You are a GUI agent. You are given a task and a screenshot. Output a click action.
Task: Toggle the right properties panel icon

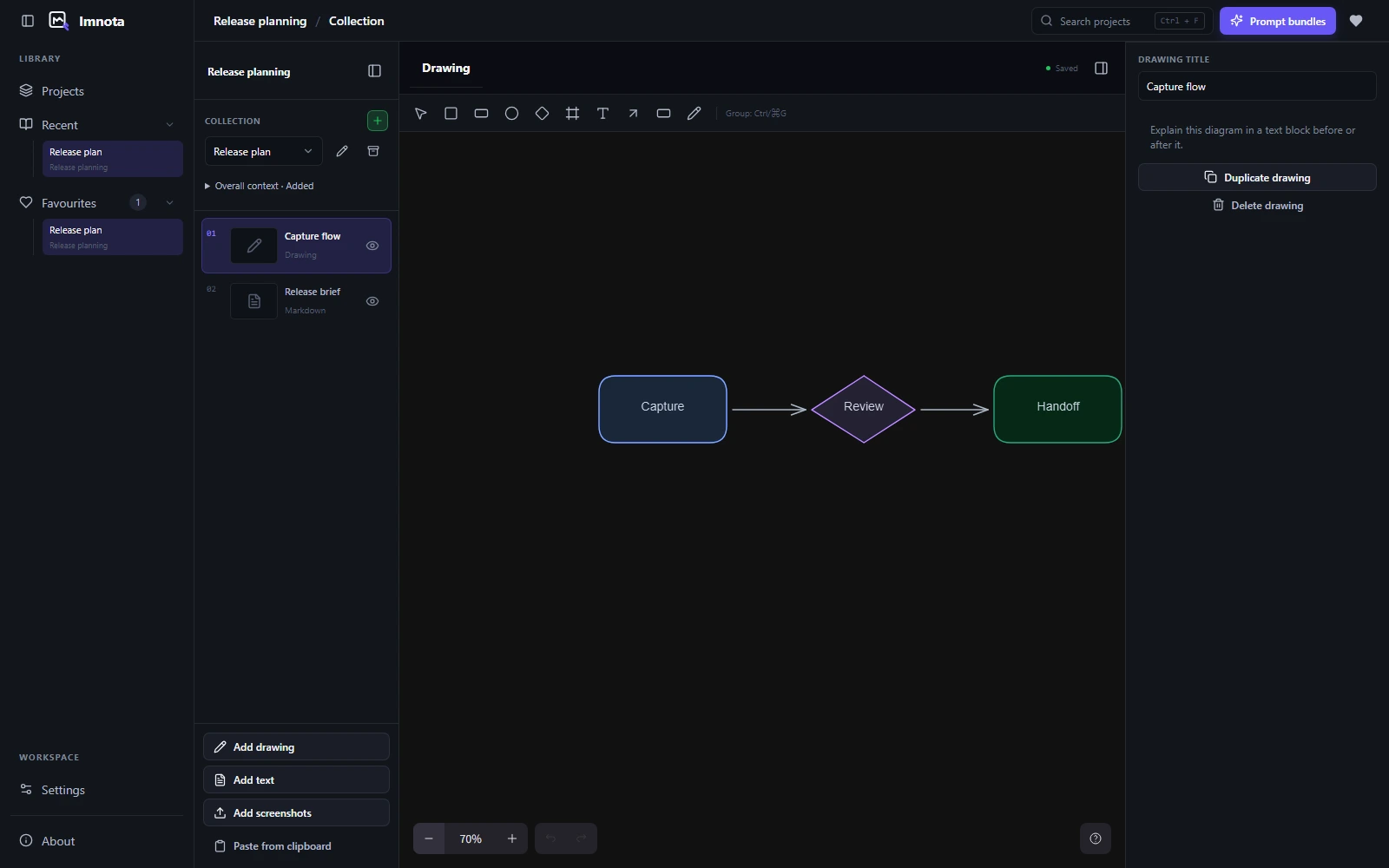[x=1101, y=69]
